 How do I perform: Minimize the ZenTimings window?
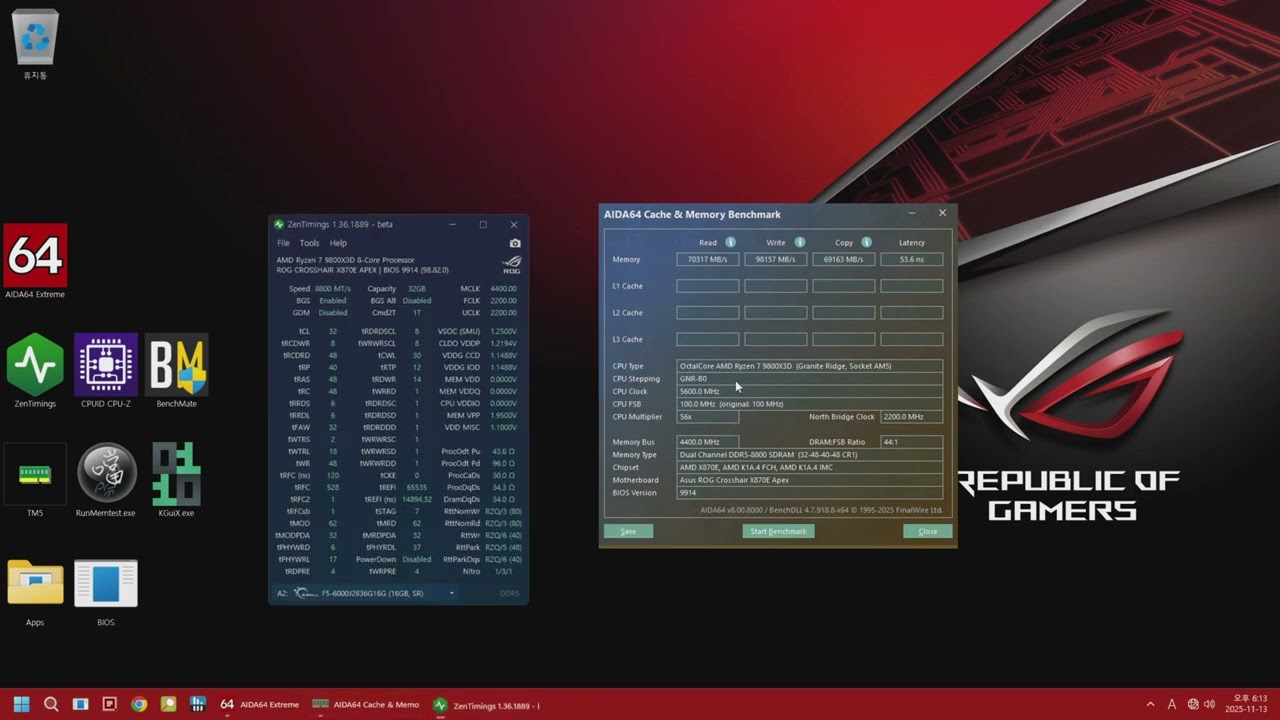tap(452, 224)
